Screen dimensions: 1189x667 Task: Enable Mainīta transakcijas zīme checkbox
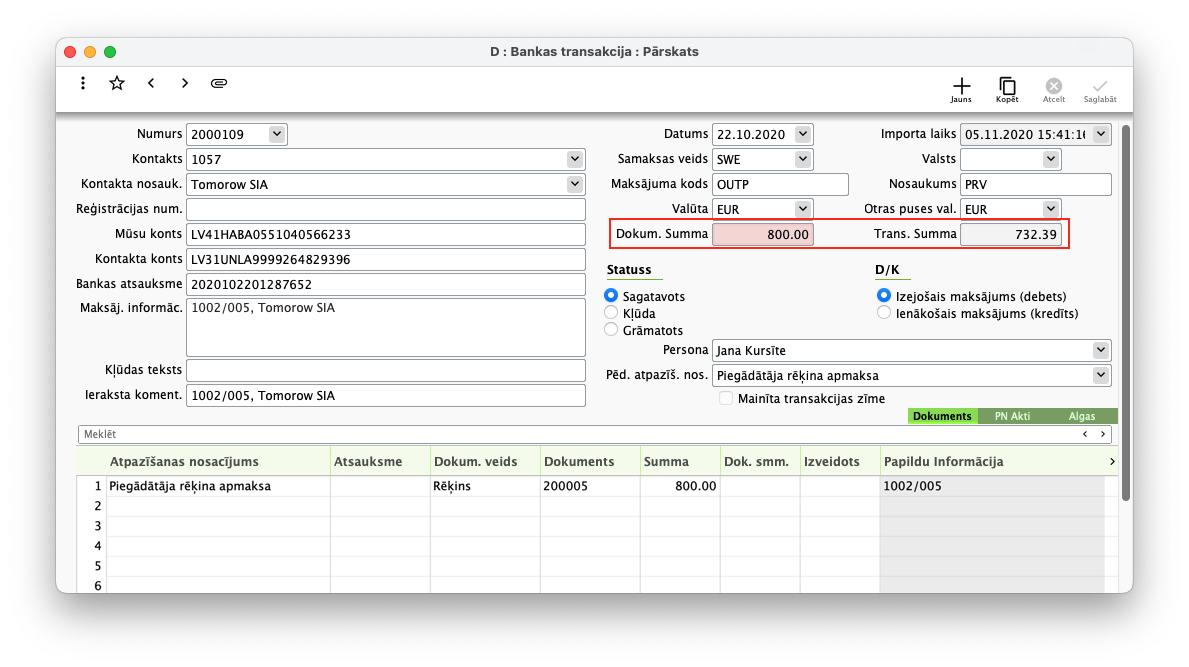pyautogui.click(x=727, y=398)
